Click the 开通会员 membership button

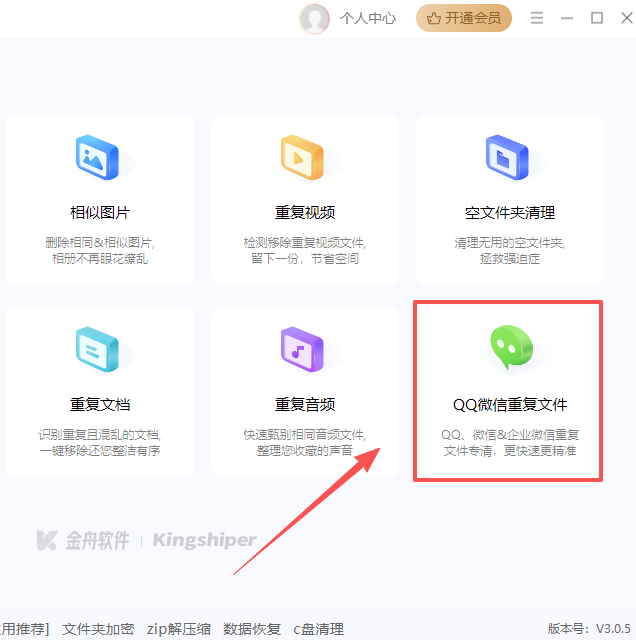[x=464, y=18]
